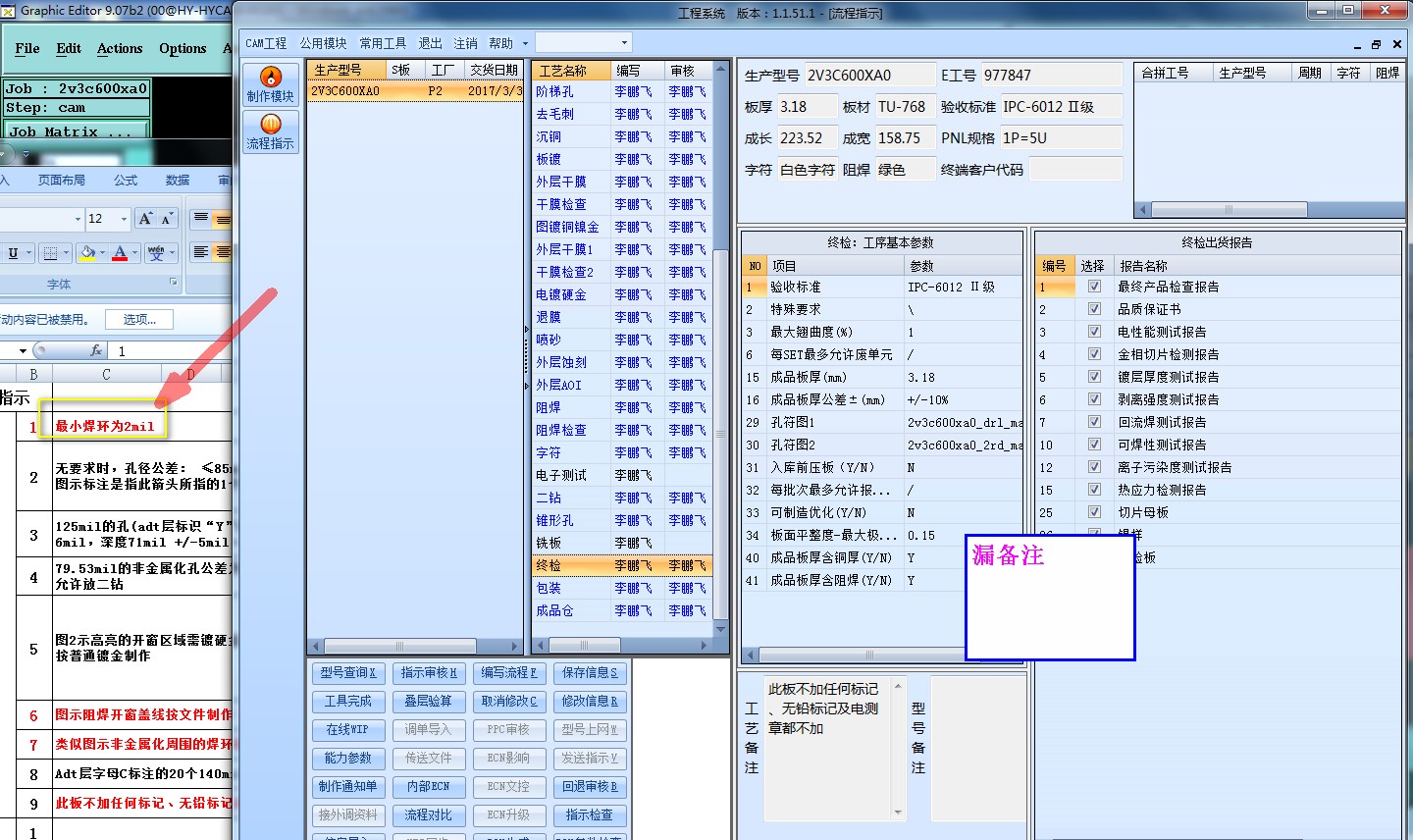Open the 帮助 menu

click(501, 43)
